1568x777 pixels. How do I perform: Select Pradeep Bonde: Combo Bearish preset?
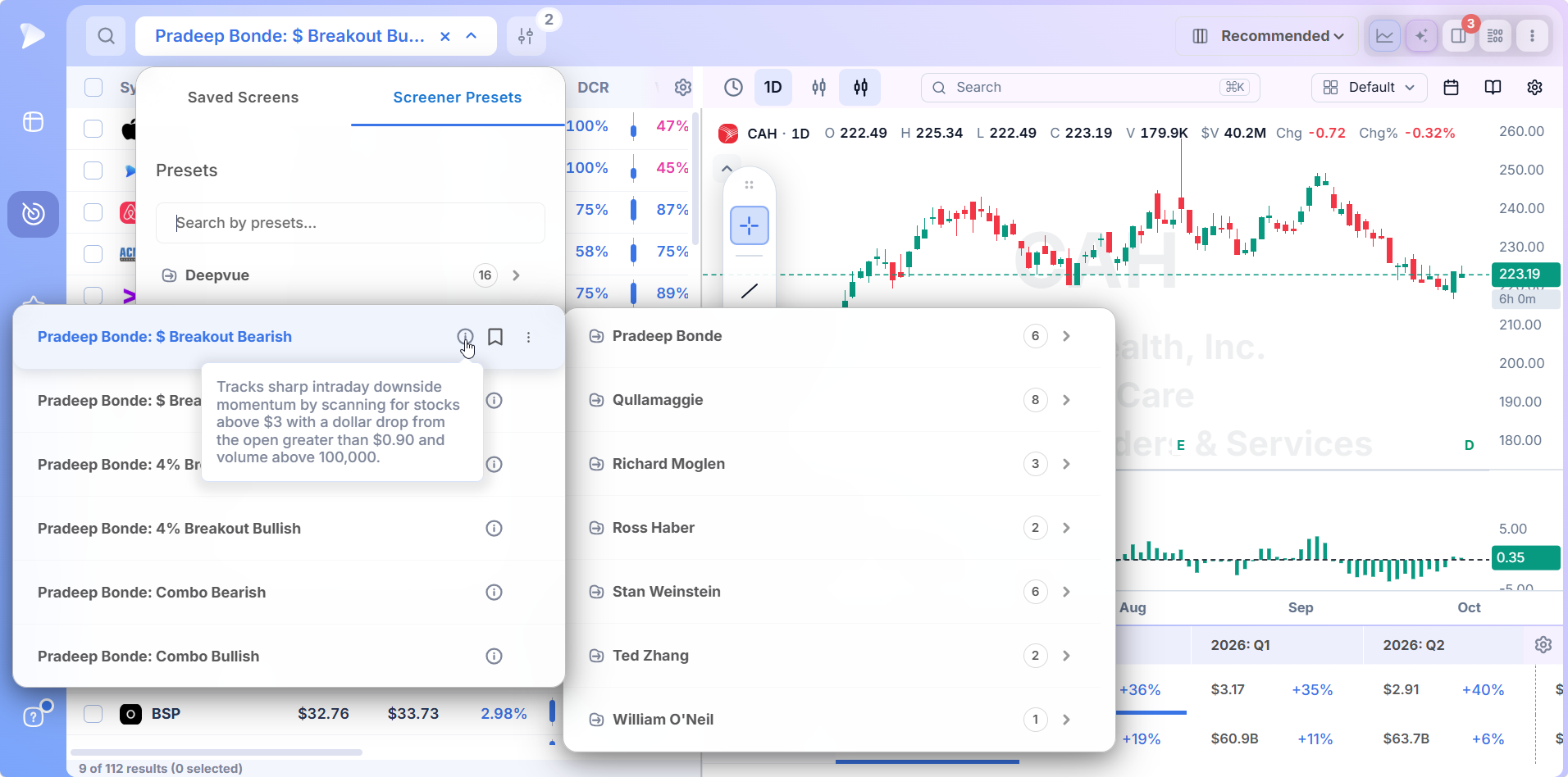[152, 593]
